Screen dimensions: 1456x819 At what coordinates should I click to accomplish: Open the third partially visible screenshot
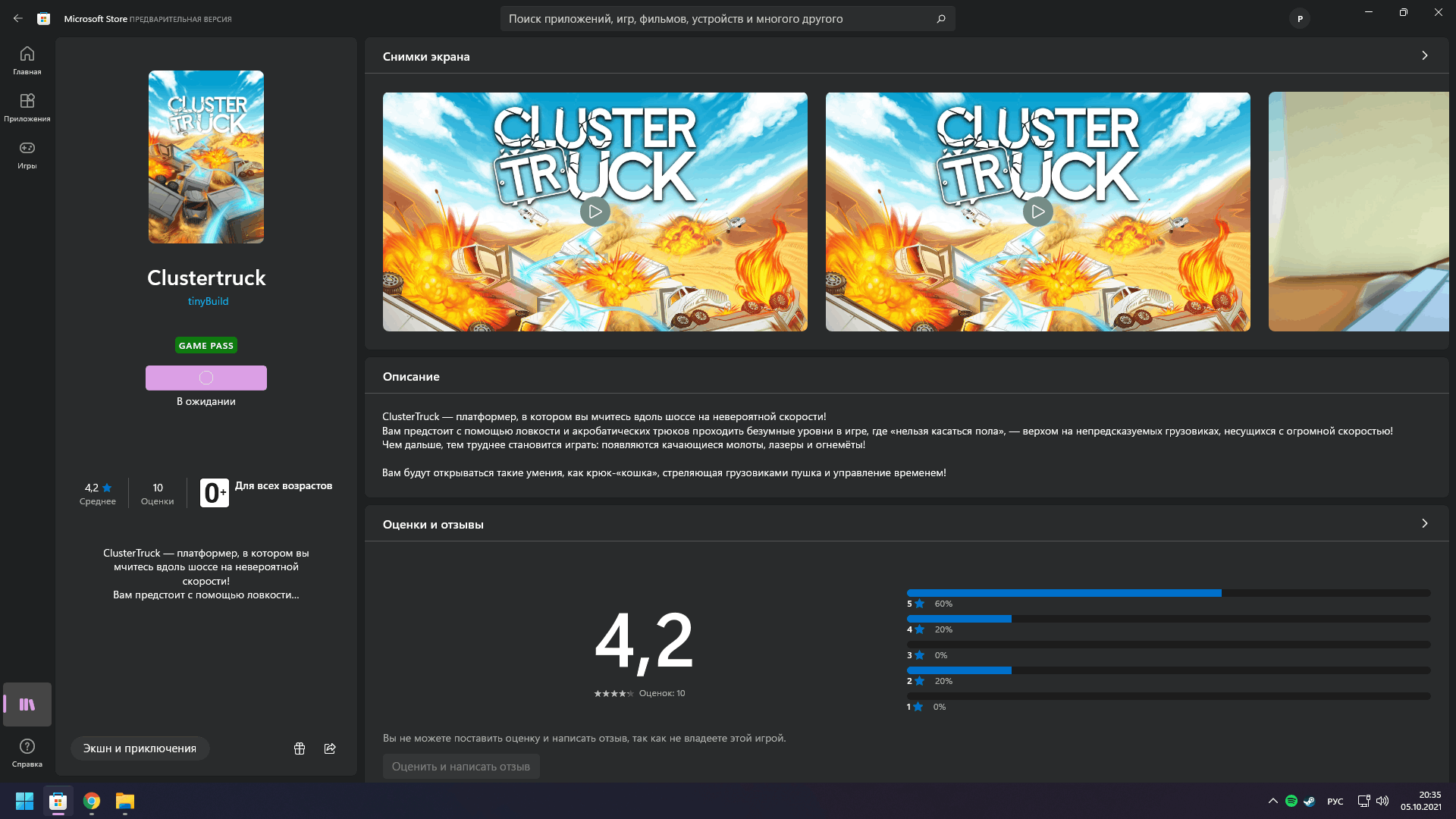tap(1359, 212)
